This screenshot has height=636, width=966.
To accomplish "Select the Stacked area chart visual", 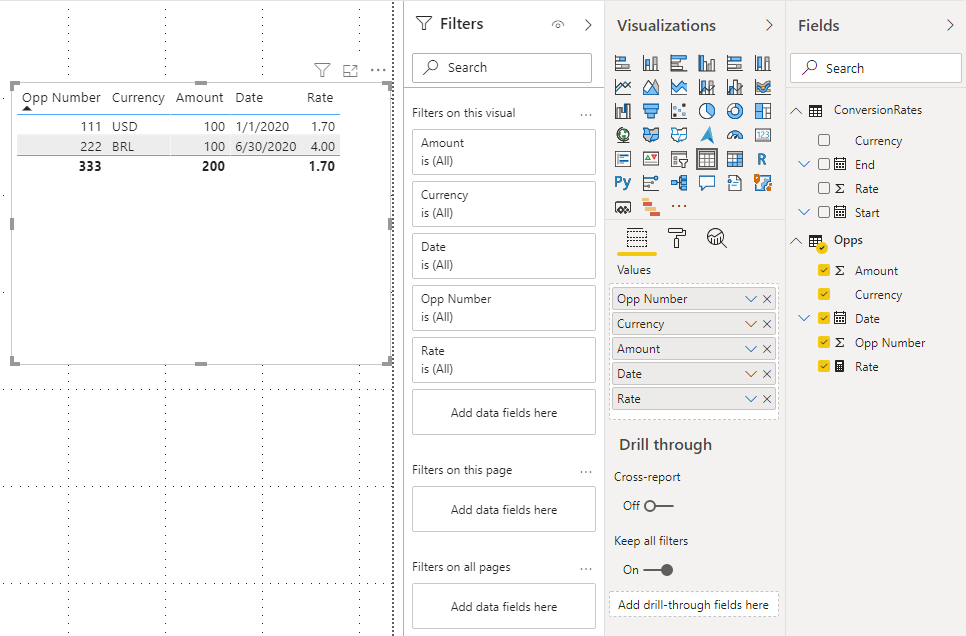I will coord(678,87).
